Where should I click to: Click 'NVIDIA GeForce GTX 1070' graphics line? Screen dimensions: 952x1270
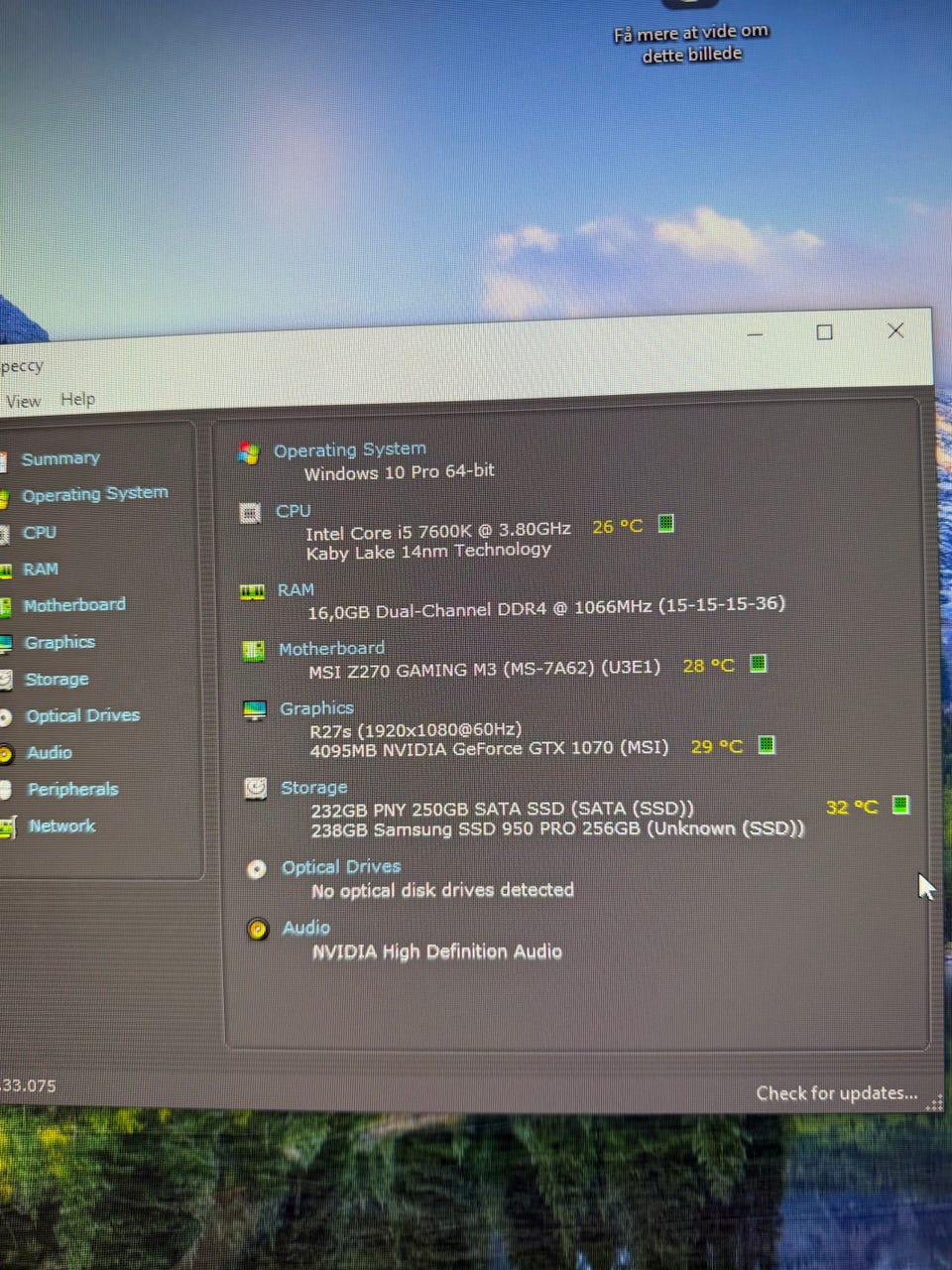pyautogui.click(x=490, y=749)
